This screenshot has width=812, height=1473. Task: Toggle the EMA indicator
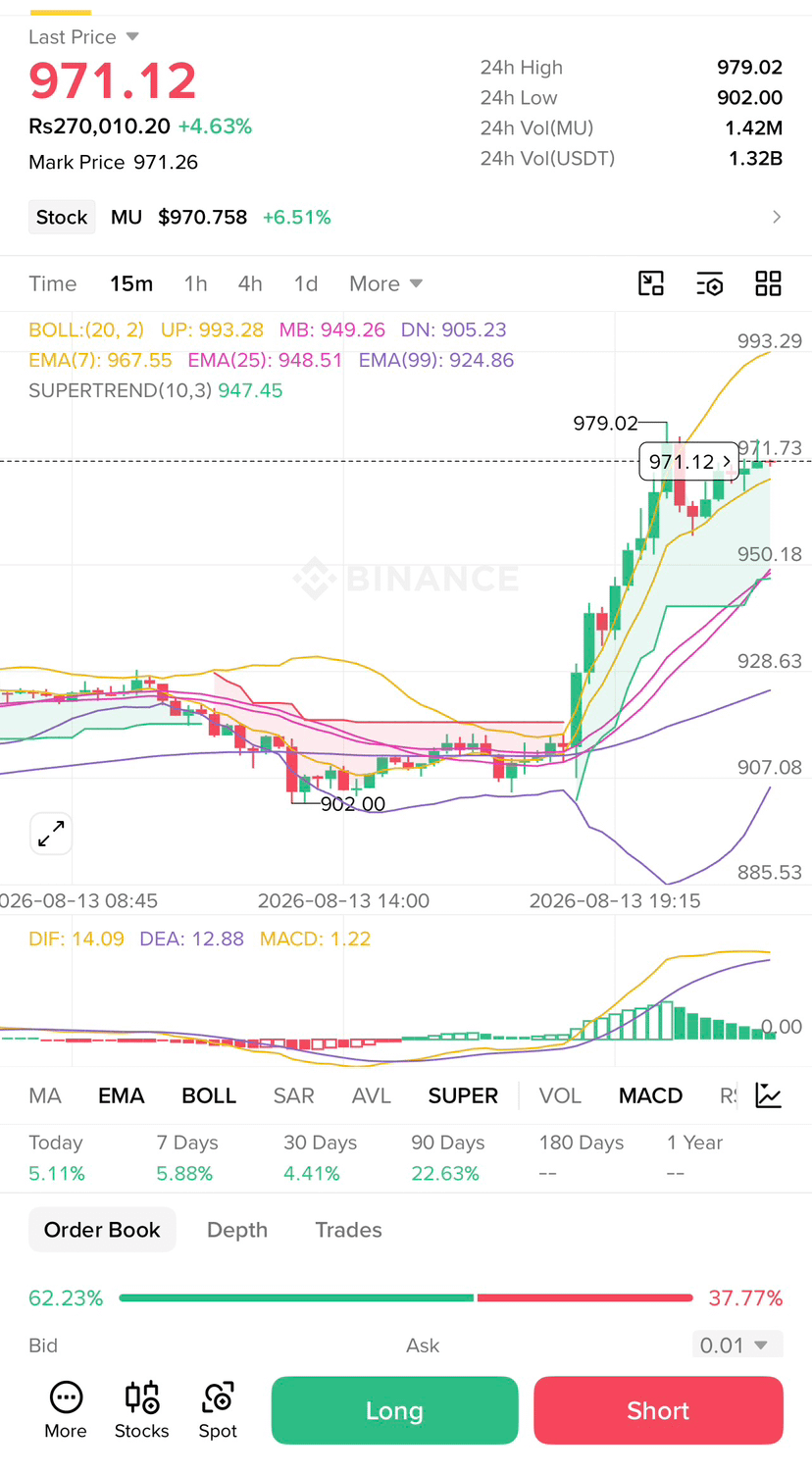(x=122, y=1095)
